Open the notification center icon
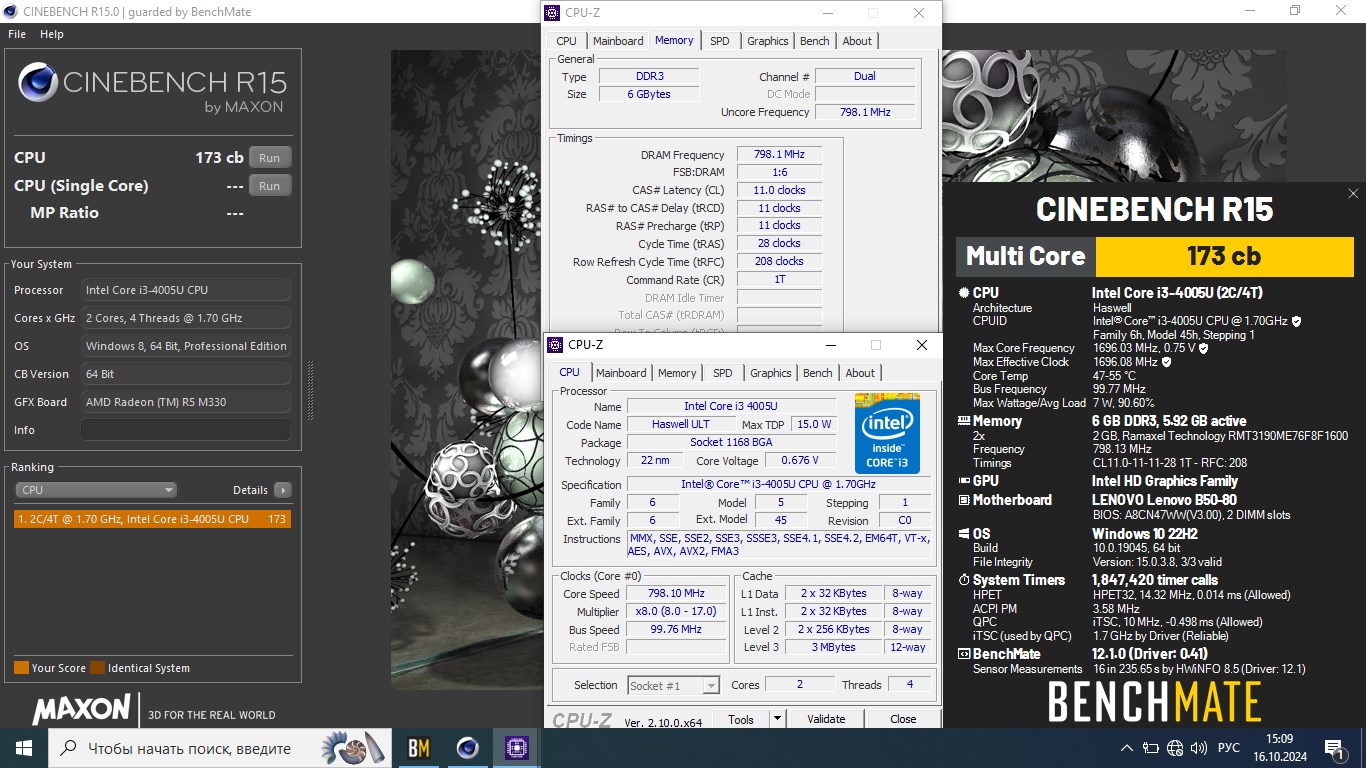This screenshot has width=1366, height=768. click(x=1333, y=748)
